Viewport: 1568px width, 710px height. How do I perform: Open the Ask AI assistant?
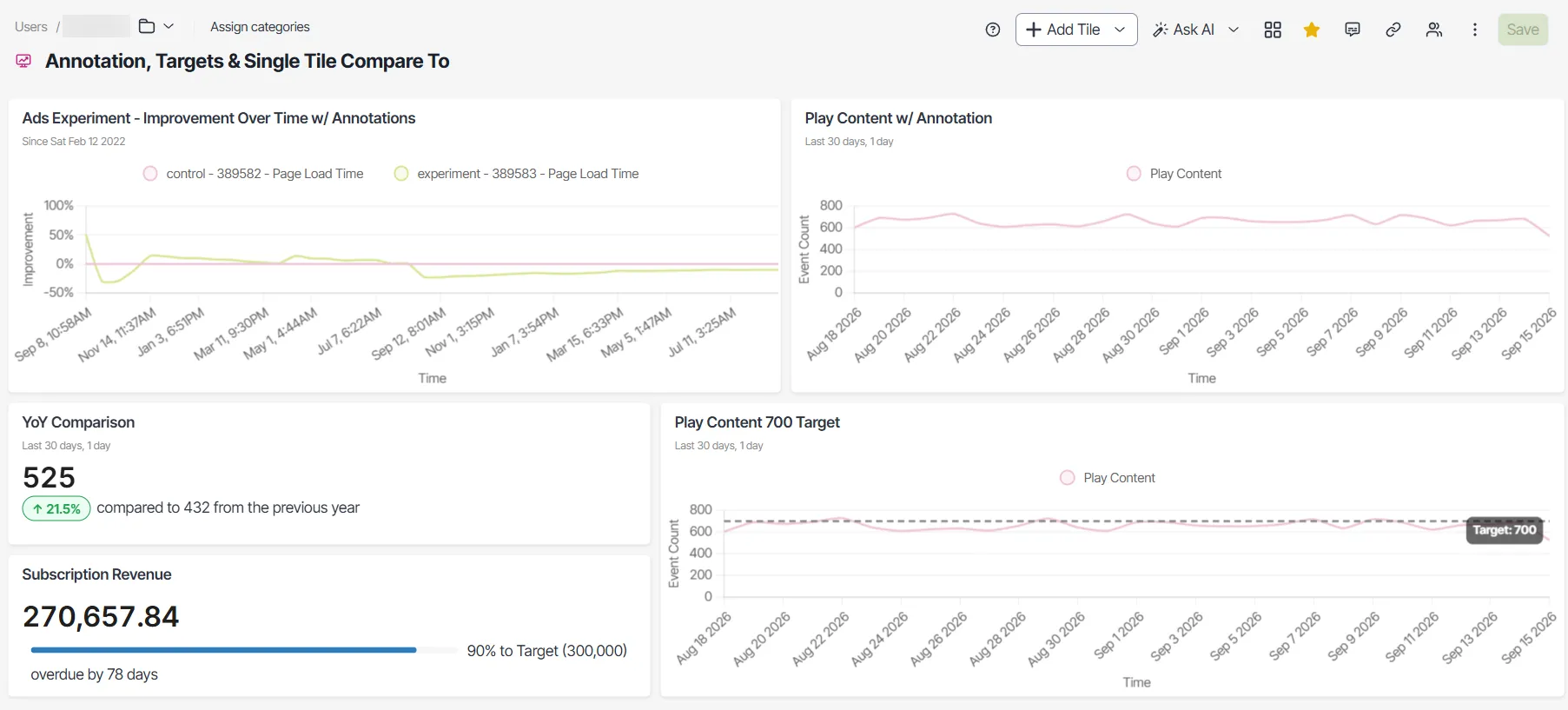[x=1183, y=30]
